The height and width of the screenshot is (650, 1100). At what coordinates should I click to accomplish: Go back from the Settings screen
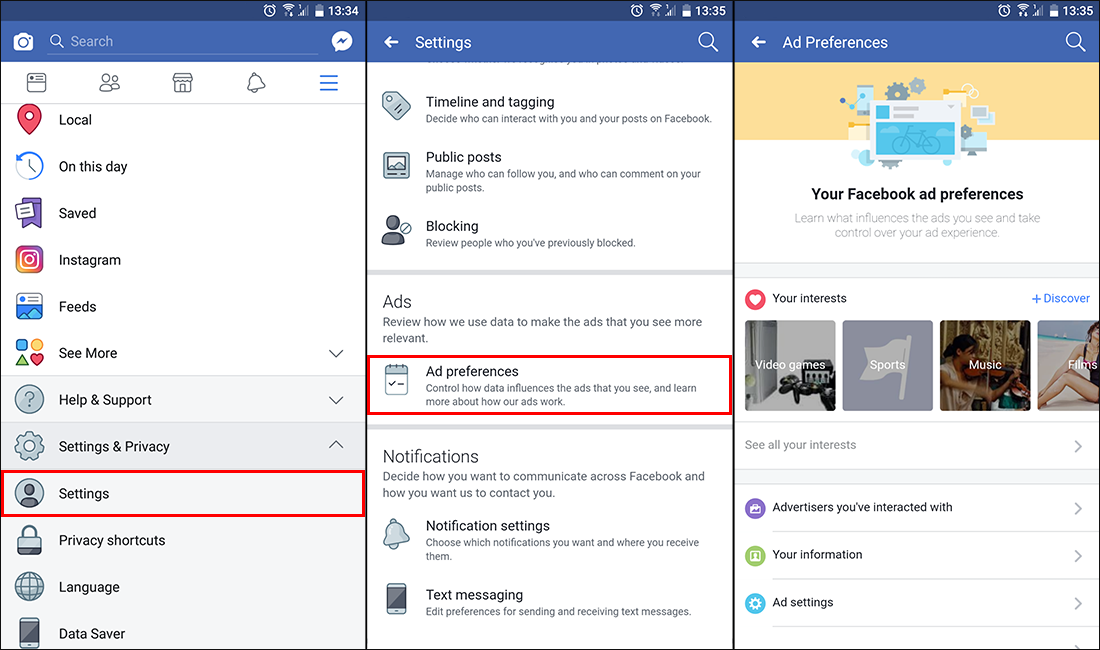pos(391,42)
